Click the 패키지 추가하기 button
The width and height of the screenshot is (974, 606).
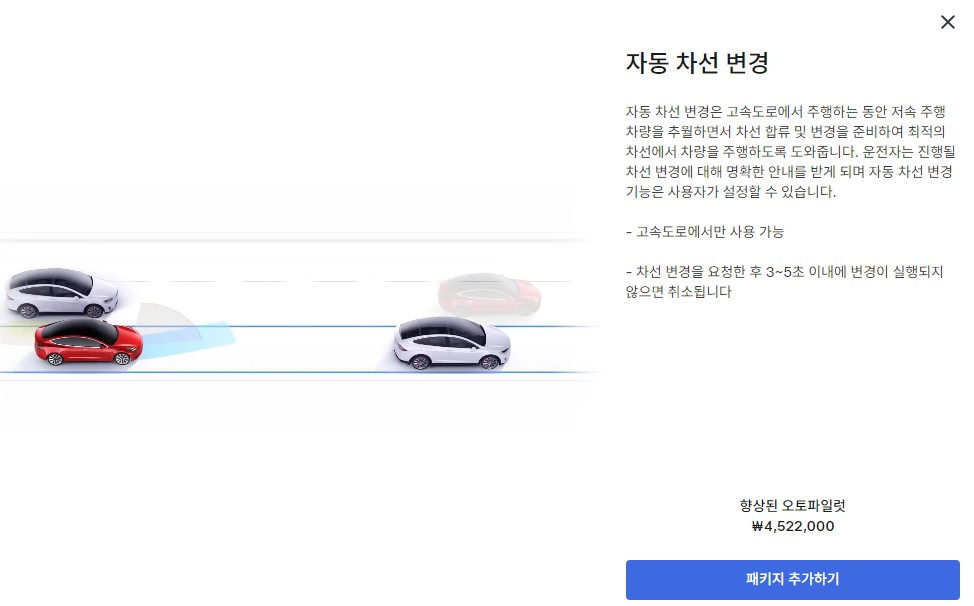[x=792, y=580]
